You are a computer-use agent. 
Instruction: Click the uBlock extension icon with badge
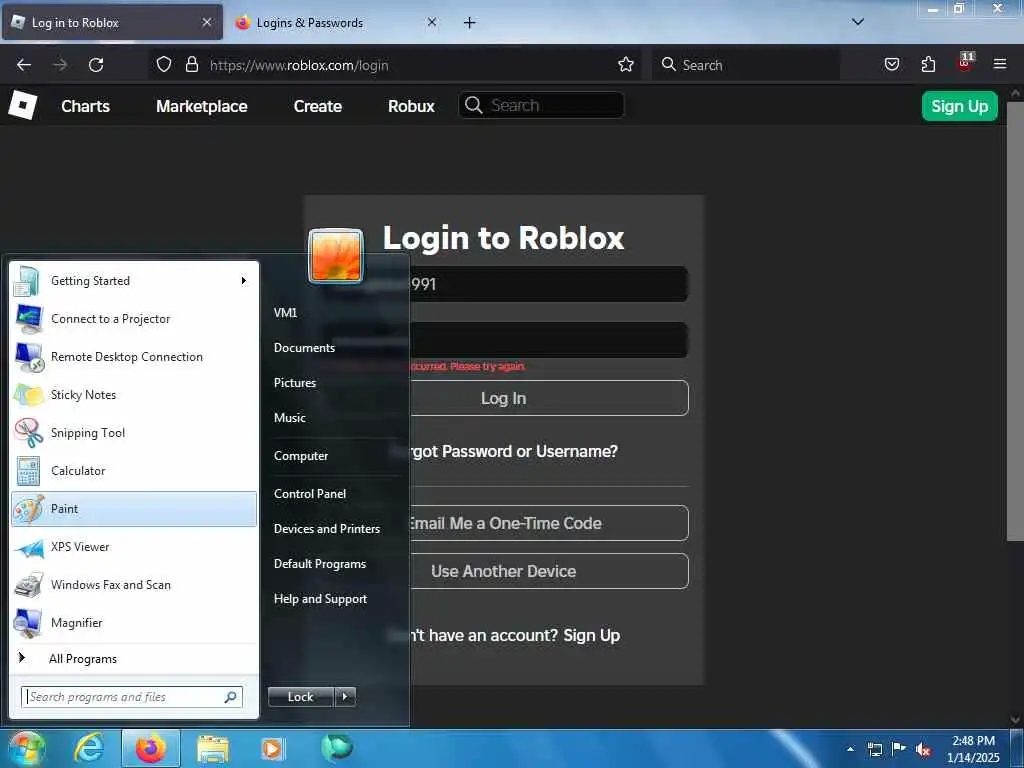tap(965, 61)
